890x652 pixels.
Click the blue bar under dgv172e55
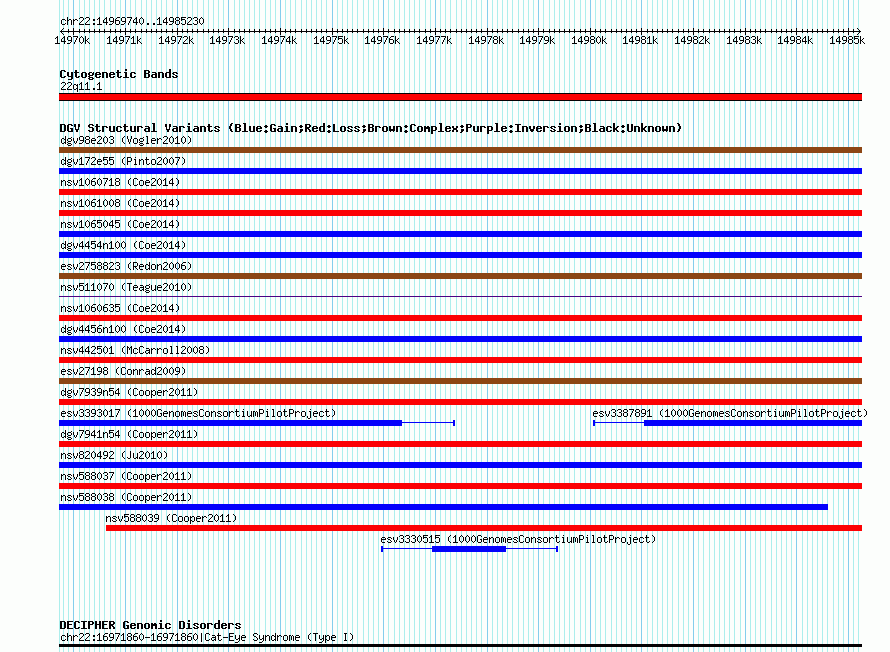pyautogui.click(x=460, y=171)
